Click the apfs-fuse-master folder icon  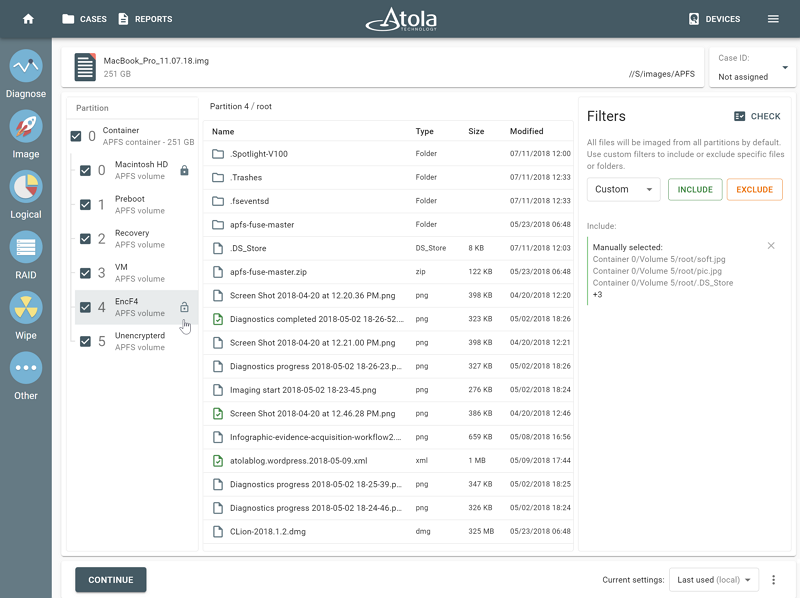pyautogui.click(x=218, y=225)
